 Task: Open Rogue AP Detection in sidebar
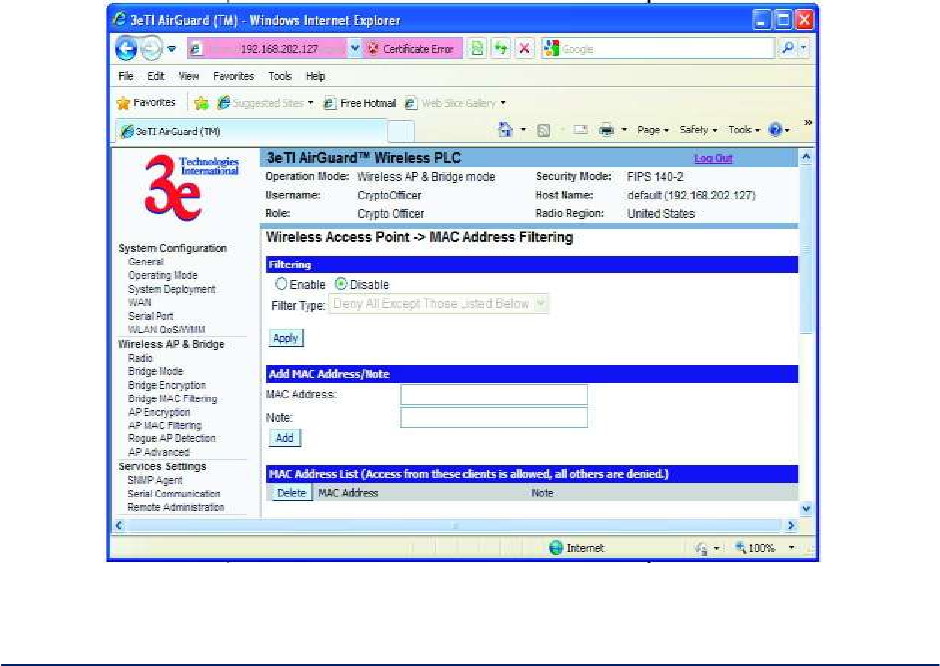click(x=171, y=438)
